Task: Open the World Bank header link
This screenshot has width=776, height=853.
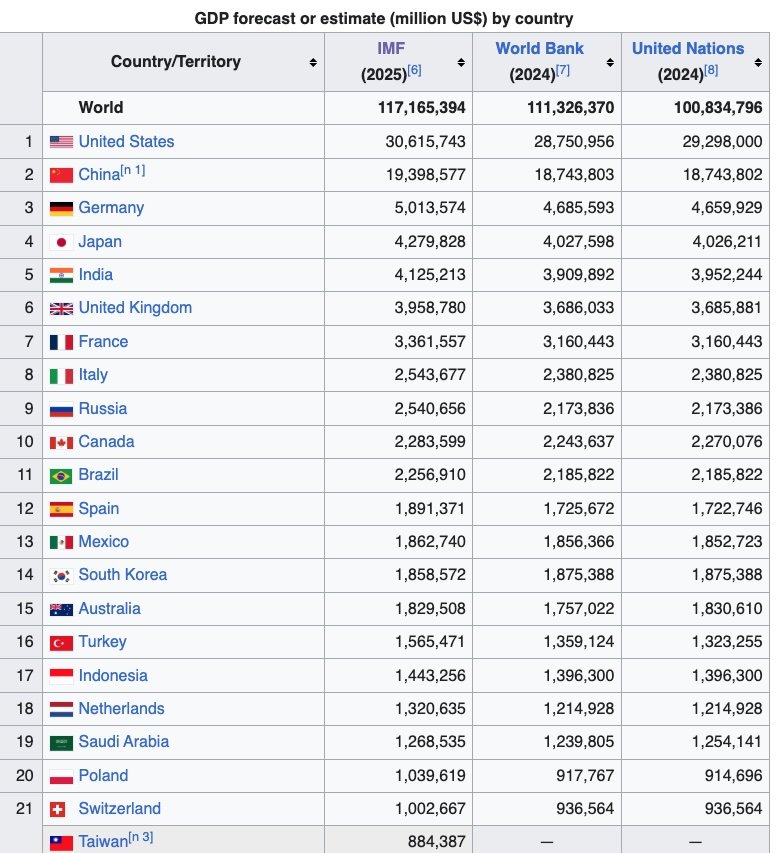Action: click(x=539, y=48)
